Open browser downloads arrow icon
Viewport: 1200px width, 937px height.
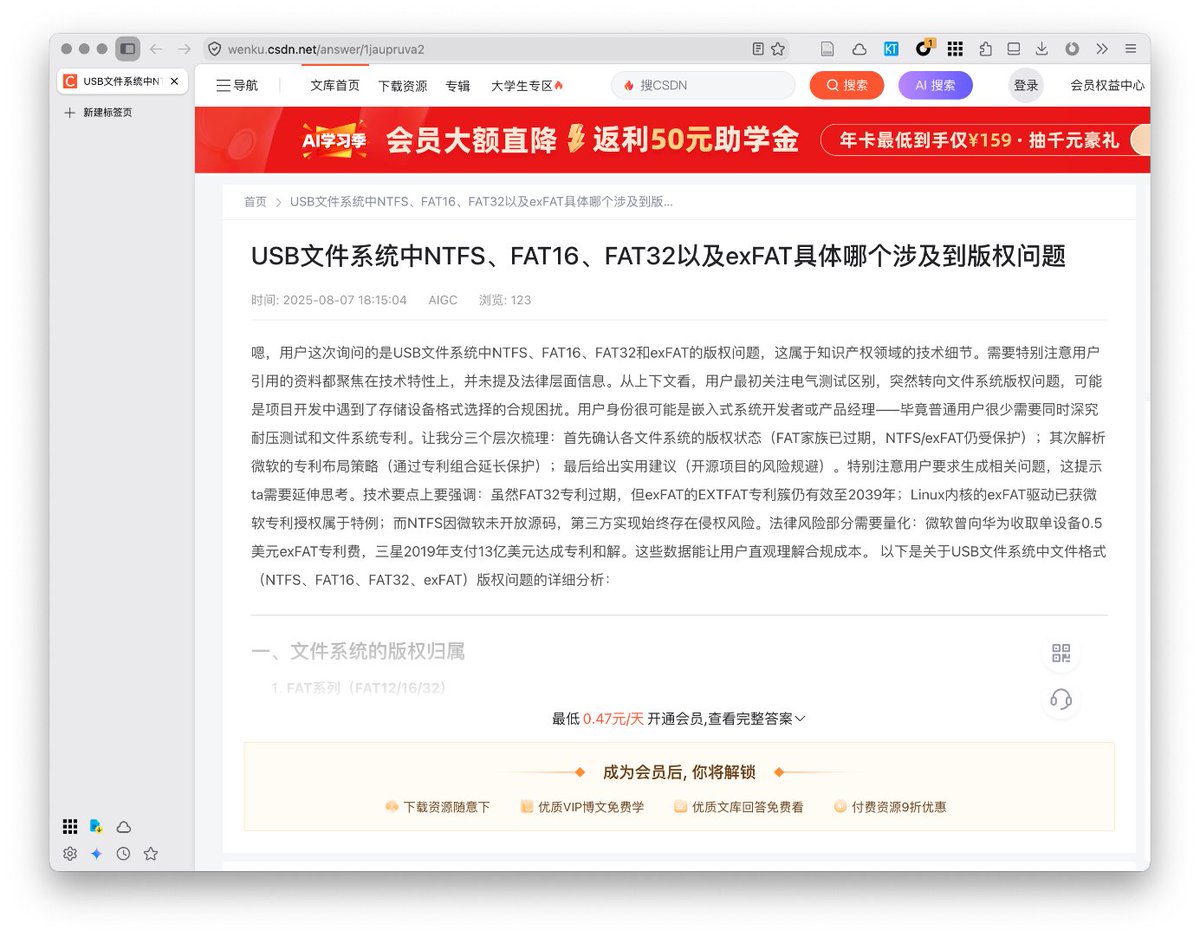click(1042, 49)
